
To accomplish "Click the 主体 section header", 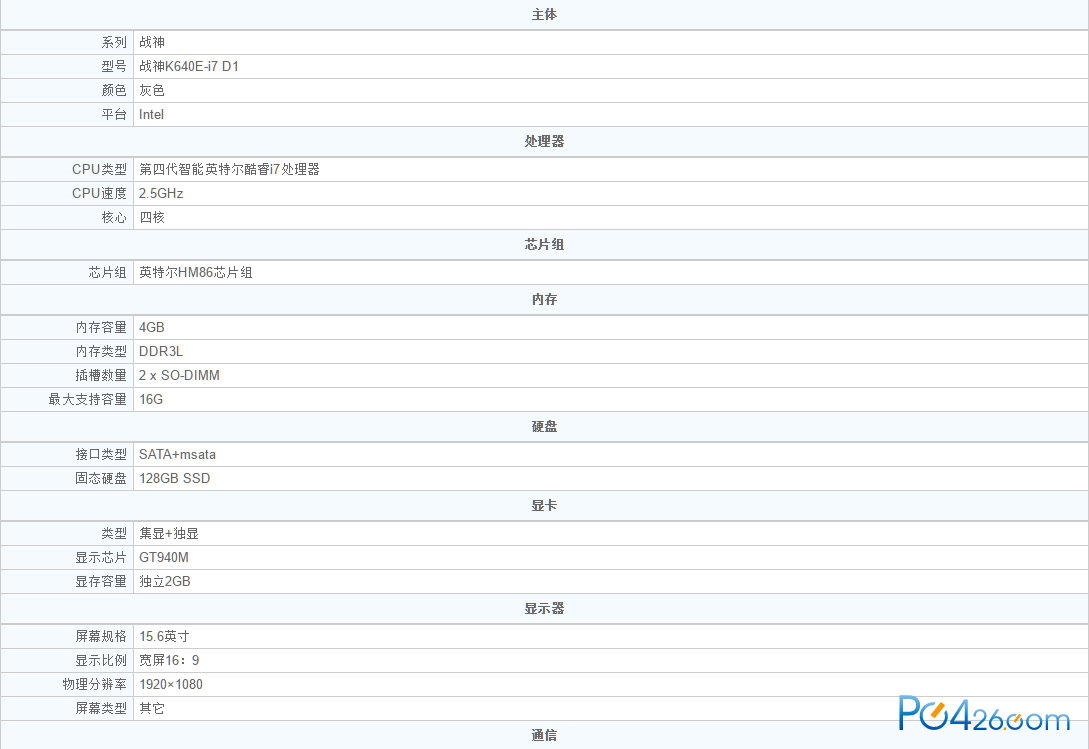I will tap(544, 15).
